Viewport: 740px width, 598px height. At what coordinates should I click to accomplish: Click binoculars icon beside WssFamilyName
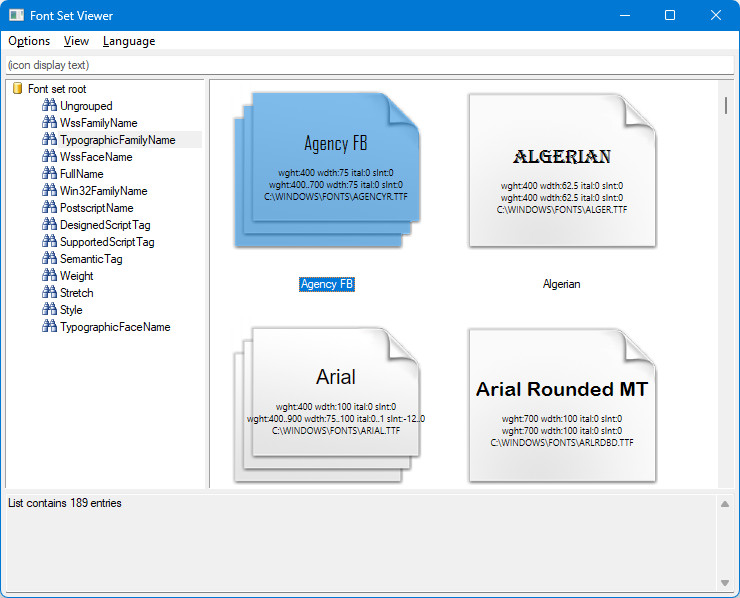pos(49,122)
